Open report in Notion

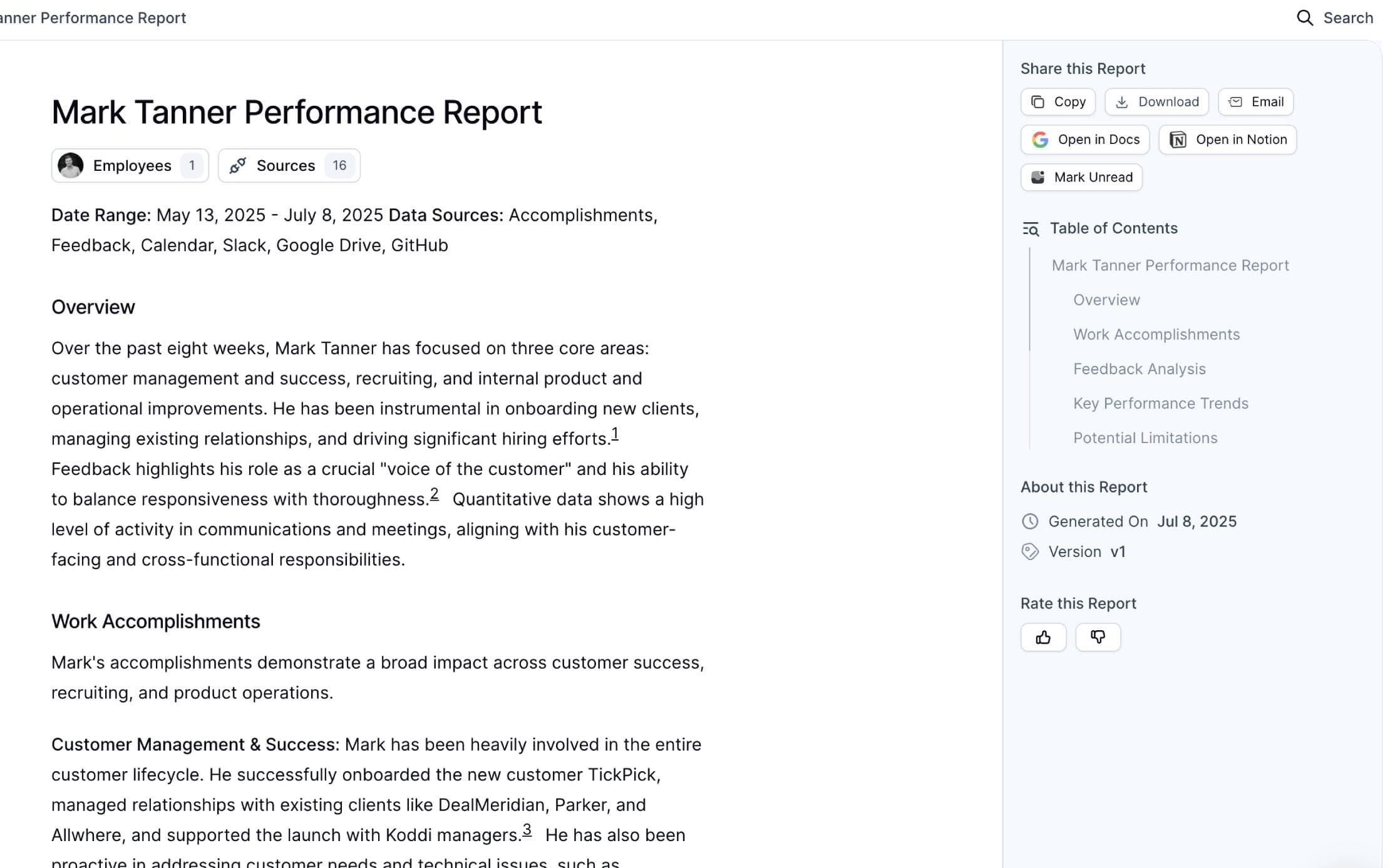click(1227, 140)
